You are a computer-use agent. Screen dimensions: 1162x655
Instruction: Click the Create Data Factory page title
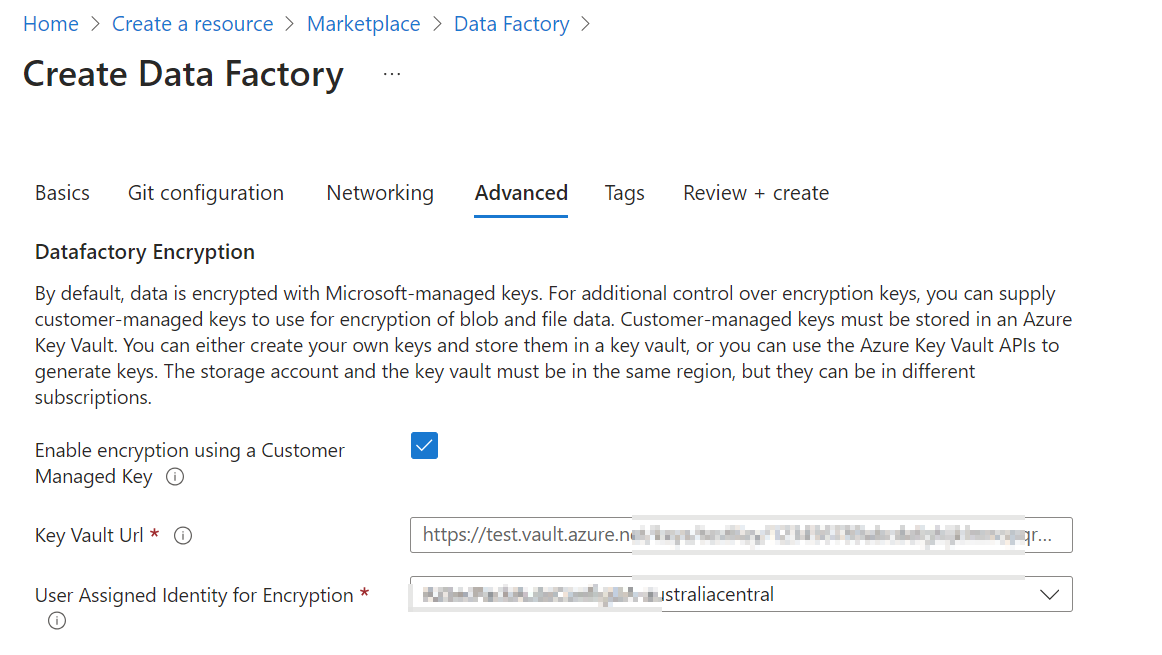click(x=182, y=73)
